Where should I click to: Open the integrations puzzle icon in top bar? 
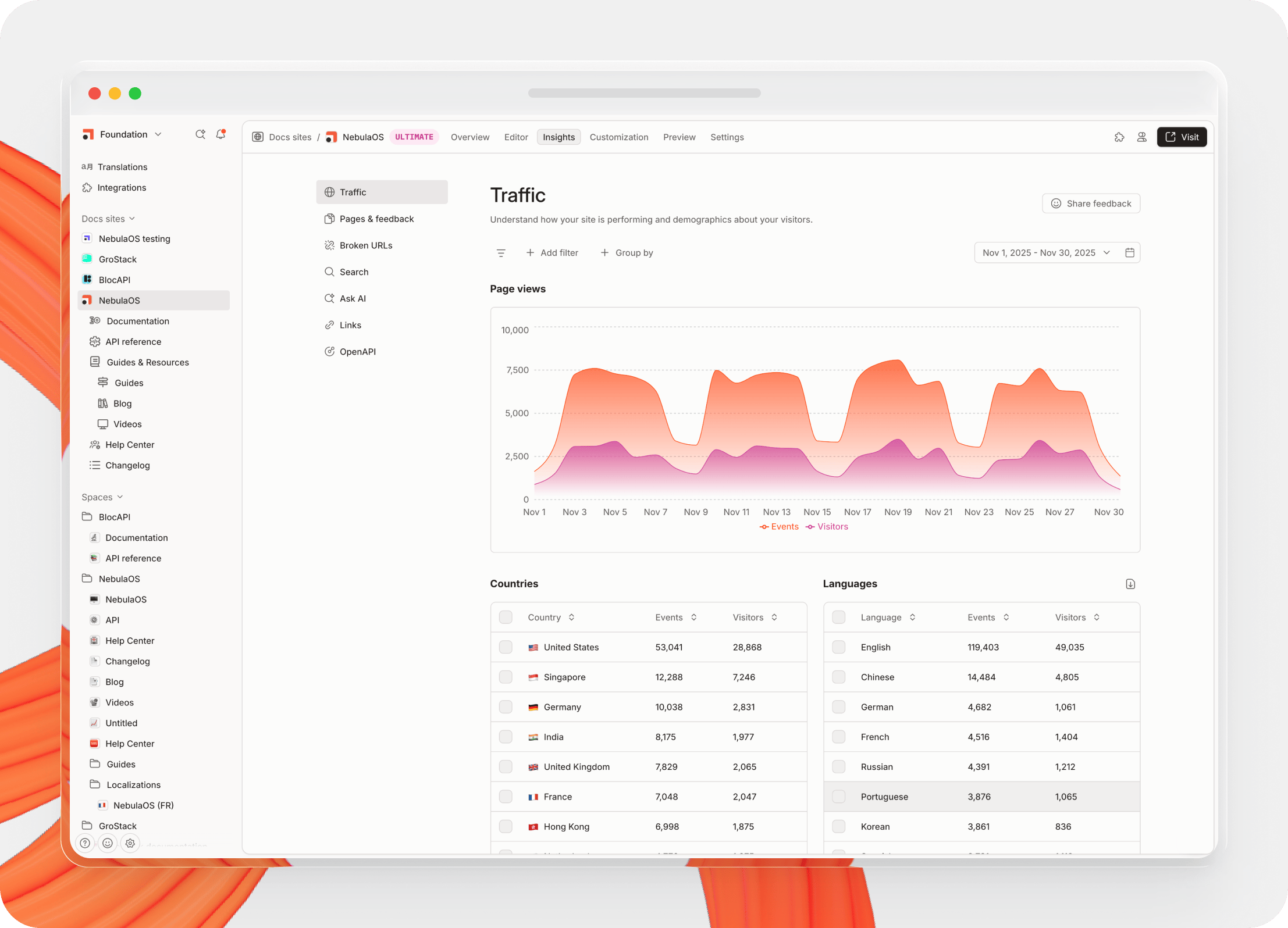pyautogui.click(x=1119, y=137)
